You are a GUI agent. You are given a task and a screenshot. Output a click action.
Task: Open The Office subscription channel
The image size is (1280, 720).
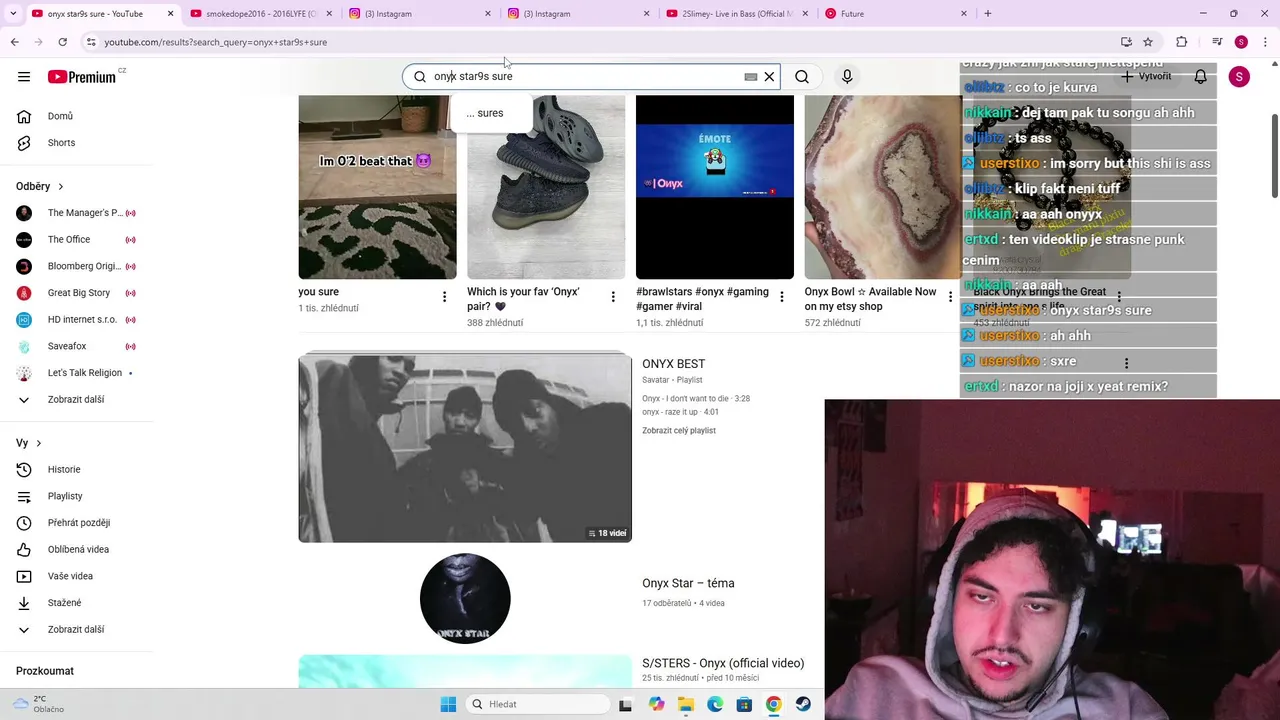(75, 240)
